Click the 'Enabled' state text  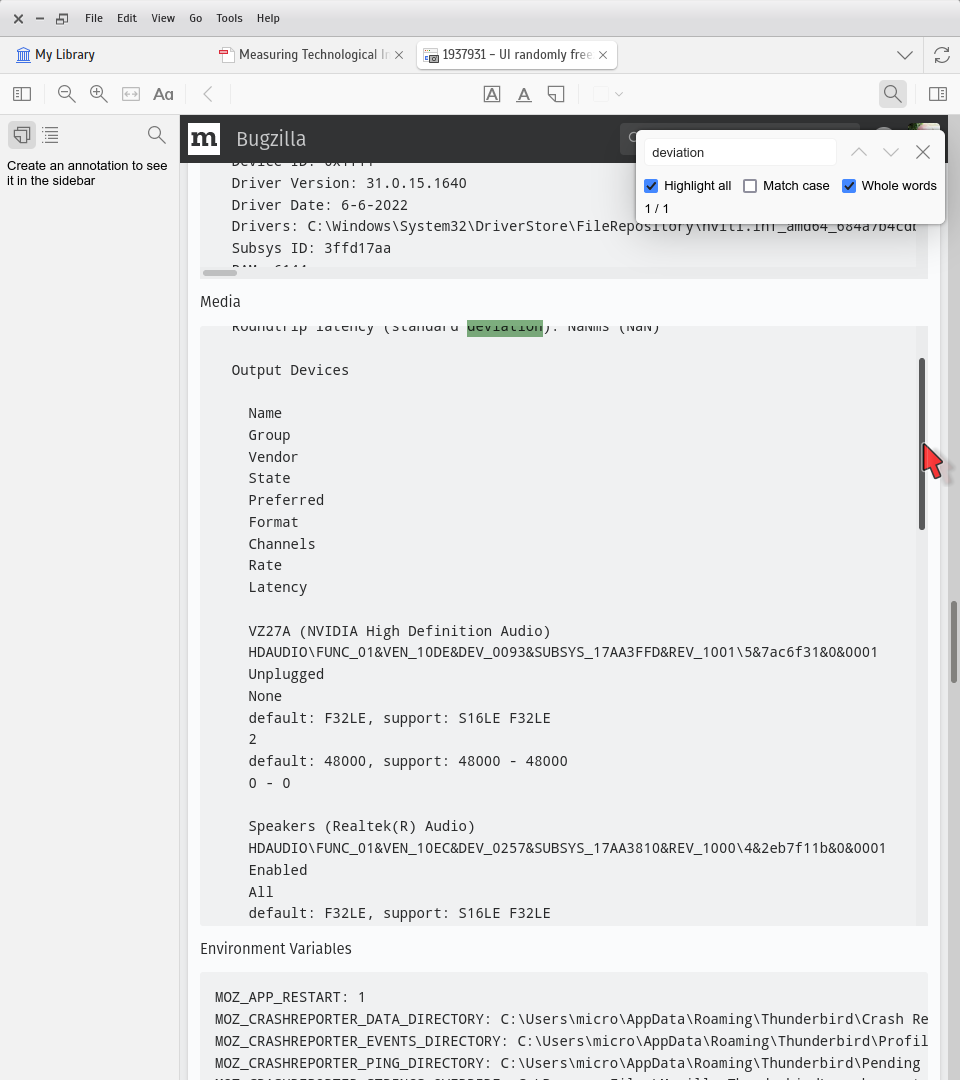pyautogui.click(x=278, y=870)
